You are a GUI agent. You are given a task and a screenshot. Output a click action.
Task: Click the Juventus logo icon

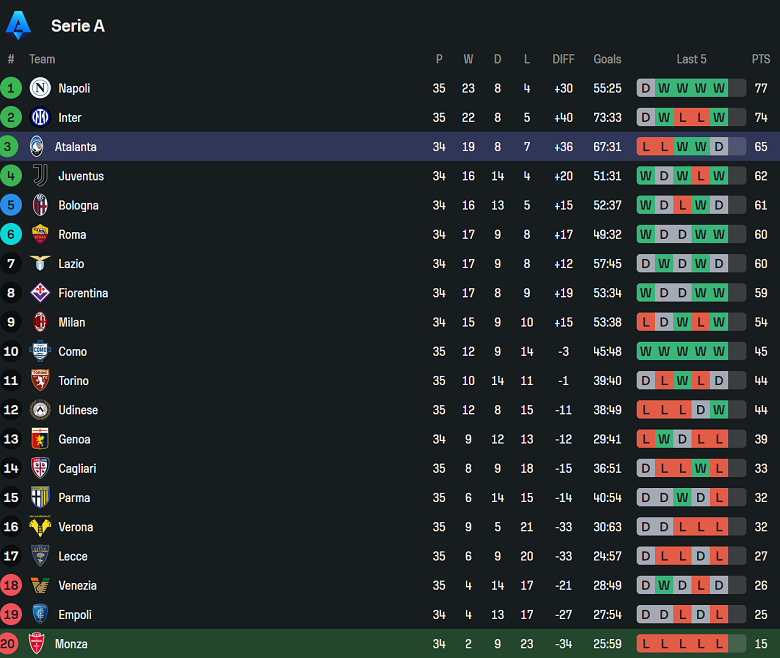click(x=40, y=176)
